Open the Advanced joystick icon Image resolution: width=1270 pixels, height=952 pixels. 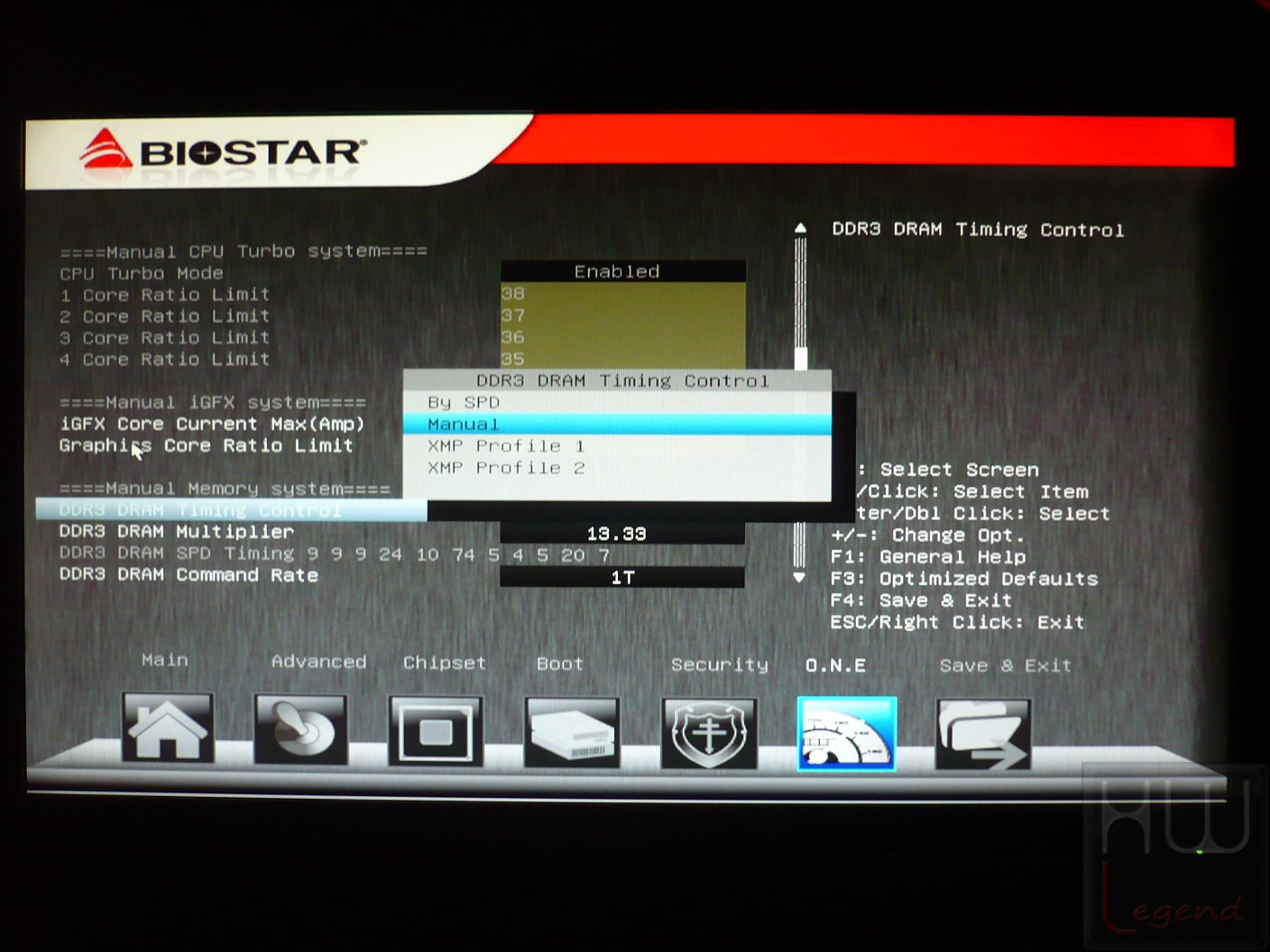pyautogui.click(x=301, y=729)
